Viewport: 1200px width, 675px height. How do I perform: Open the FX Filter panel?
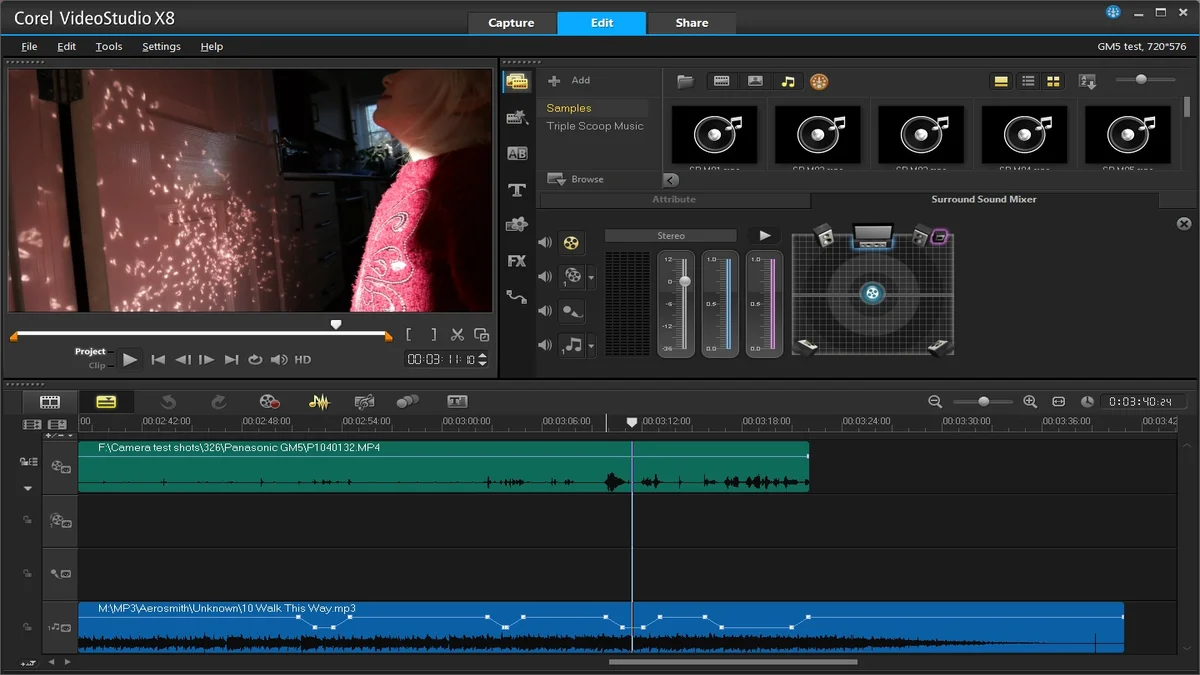click(517, 261)
